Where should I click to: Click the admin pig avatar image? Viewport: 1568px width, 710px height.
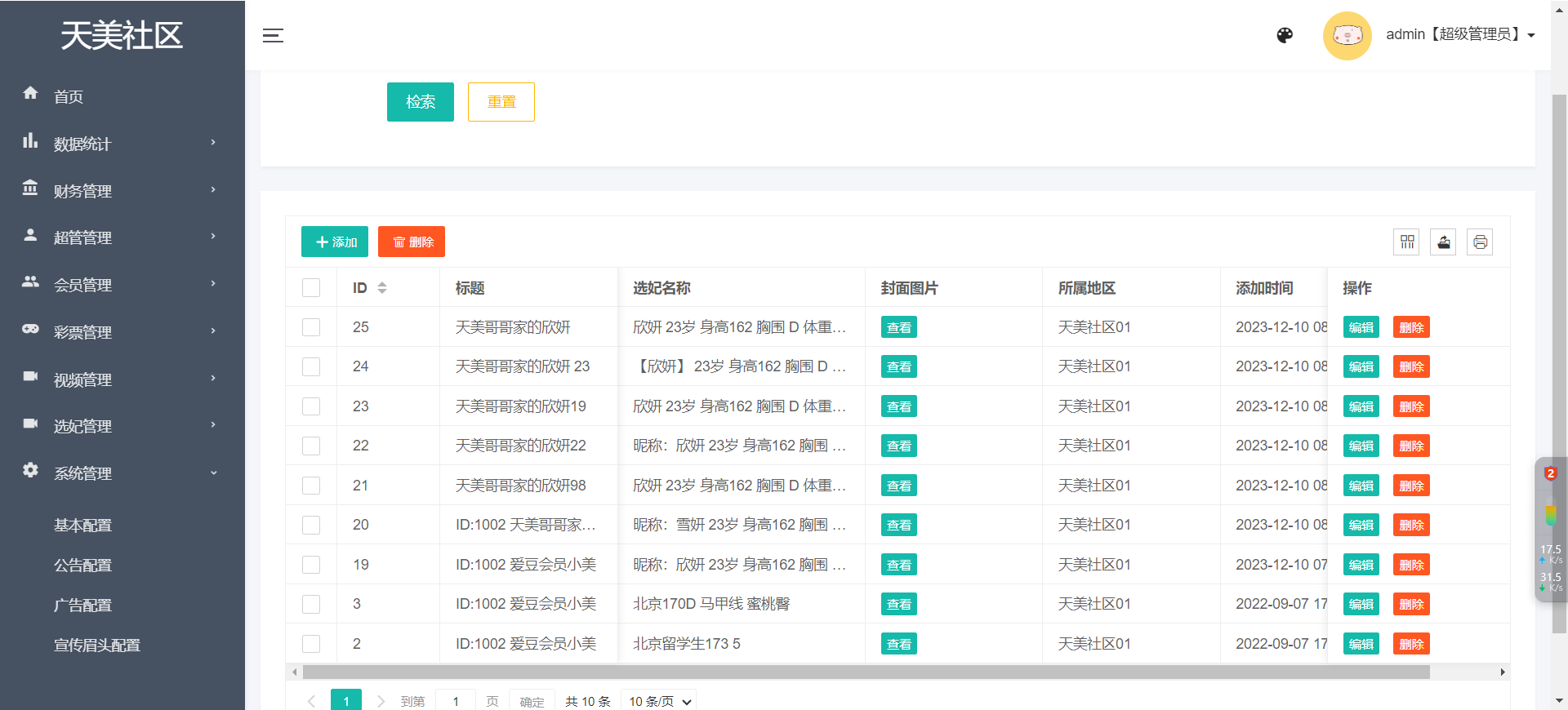click(x=1347, y=35)
